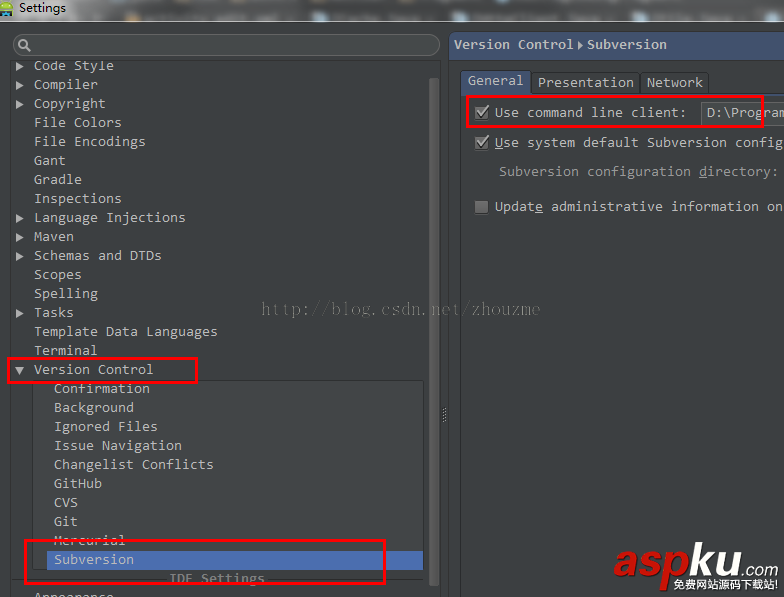The image size is (784, 597).
Task: Expand the Maven node
Action: [x=20, y=237]
